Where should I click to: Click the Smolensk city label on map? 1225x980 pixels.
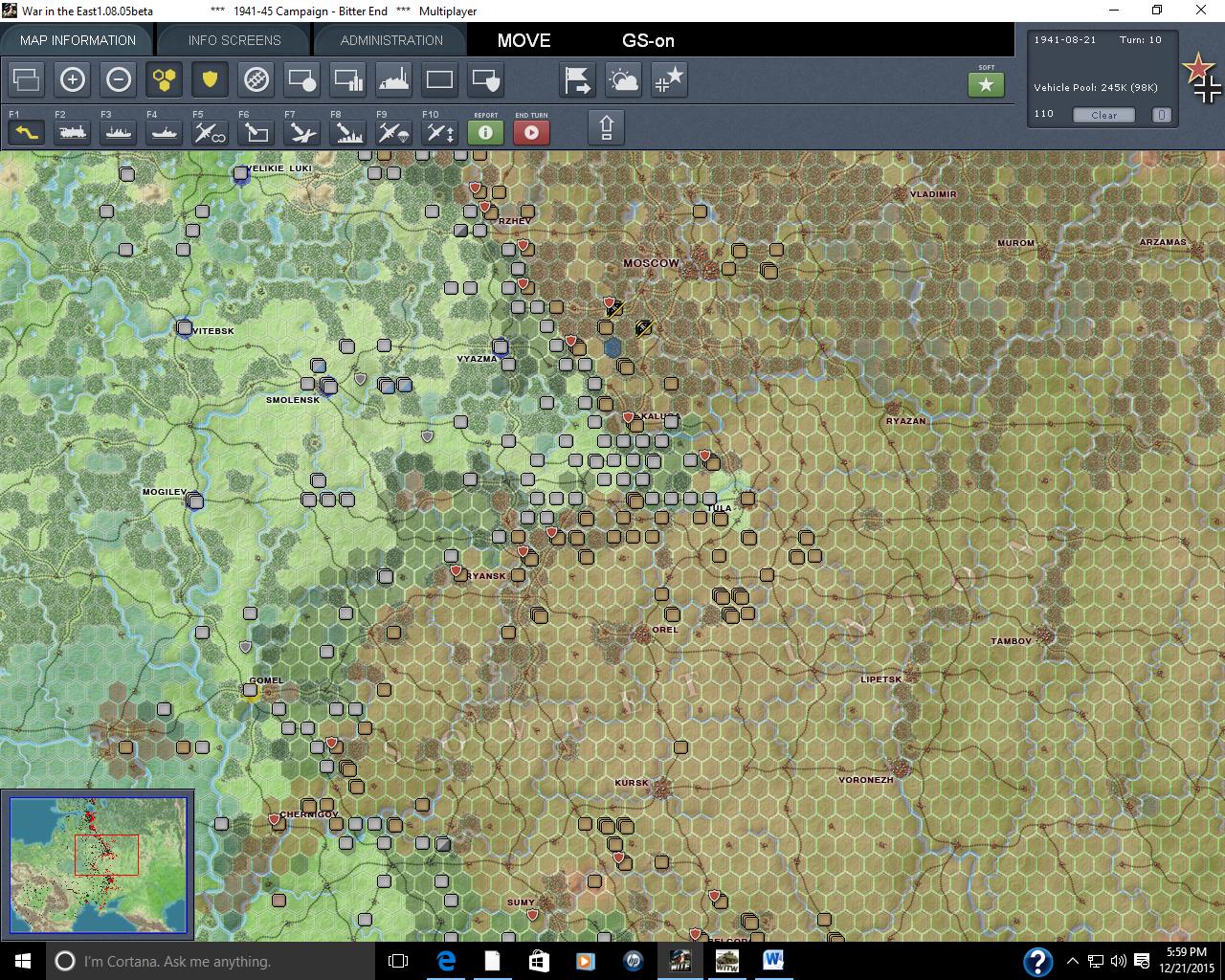pyautogui.click(x=293, y=400)
